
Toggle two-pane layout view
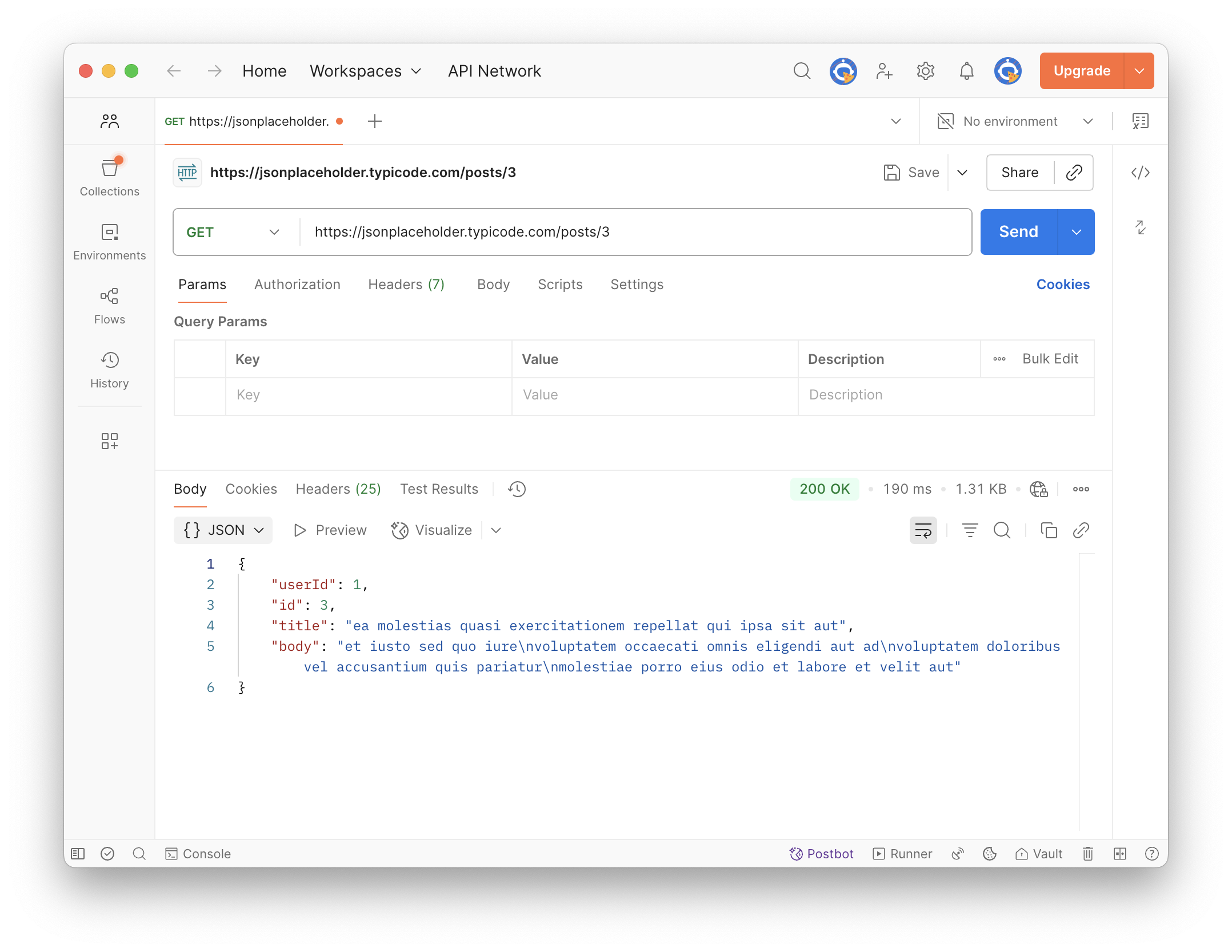click(1119, 854)
